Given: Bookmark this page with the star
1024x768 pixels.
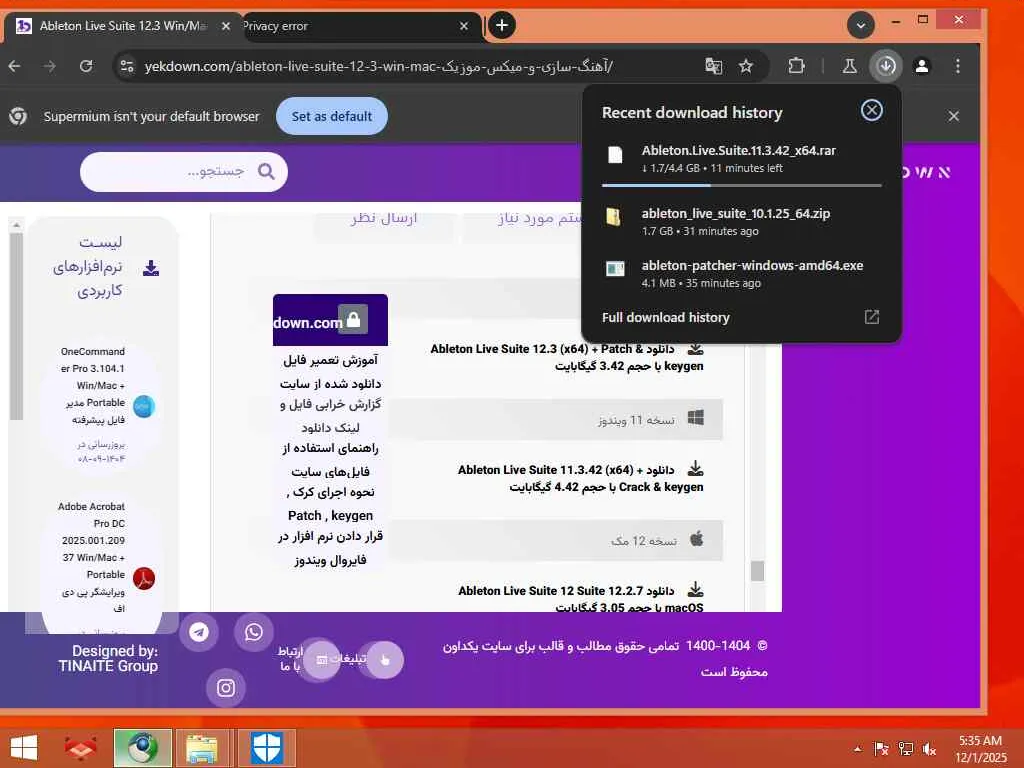Looking at the screenshot, I should (x=746, y=66).
